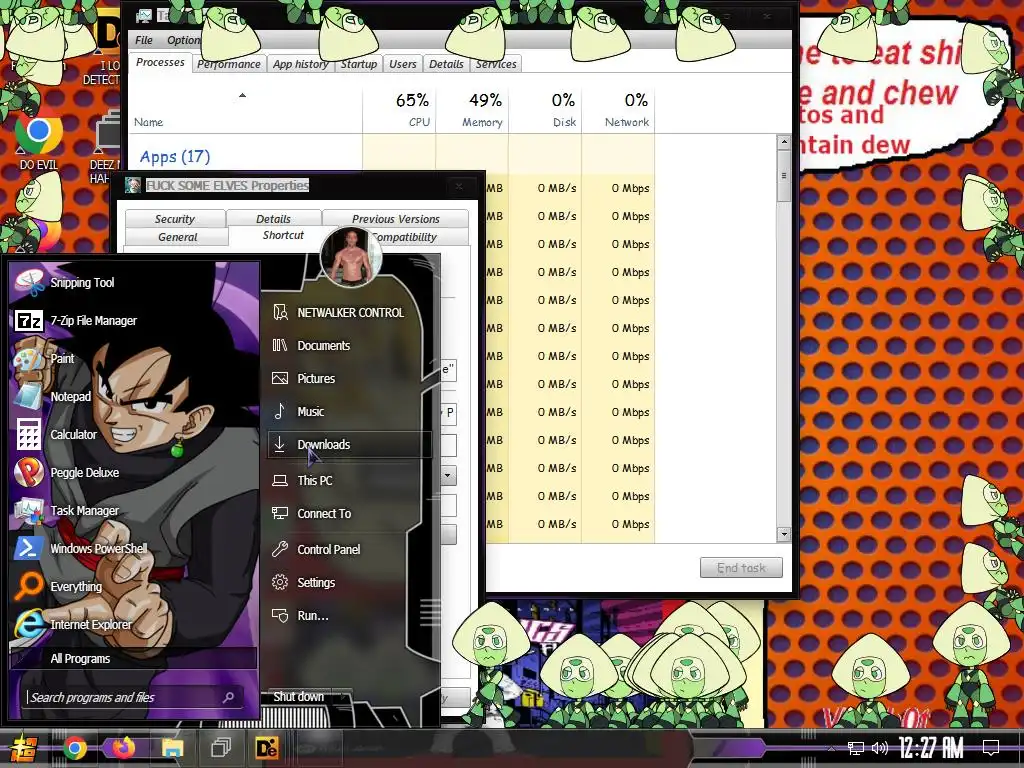
Task: Select Shortcut tab in Properties dialog
Action: (x=283, y=235)
